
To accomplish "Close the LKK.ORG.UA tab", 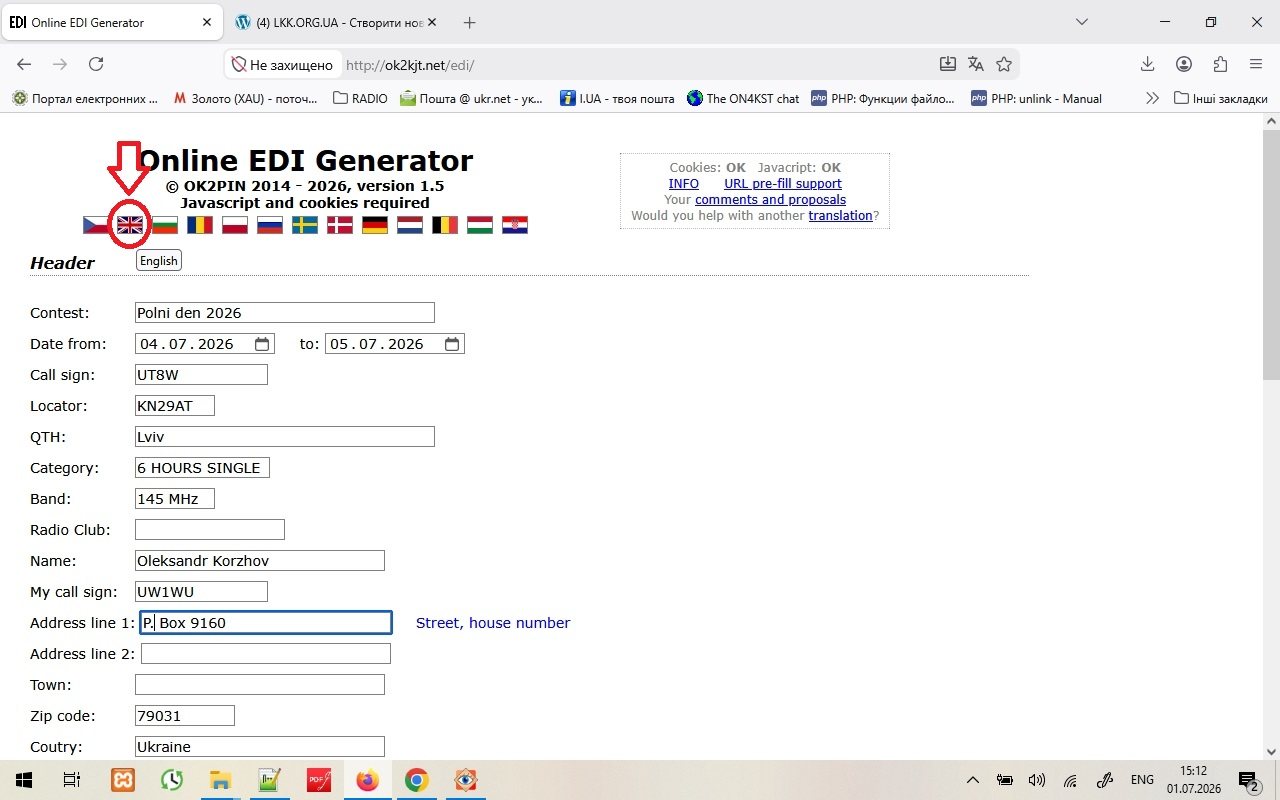I will (432, 22).
